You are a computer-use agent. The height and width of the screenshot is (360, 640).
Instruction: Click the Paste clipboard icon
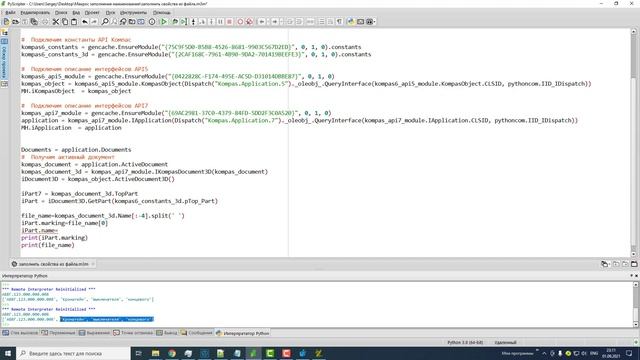(74, 22)
